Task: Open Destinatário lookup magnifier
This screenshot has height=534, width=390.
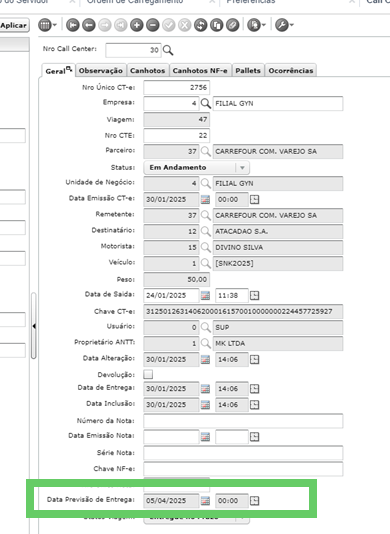Action: (x=205, y=231)
